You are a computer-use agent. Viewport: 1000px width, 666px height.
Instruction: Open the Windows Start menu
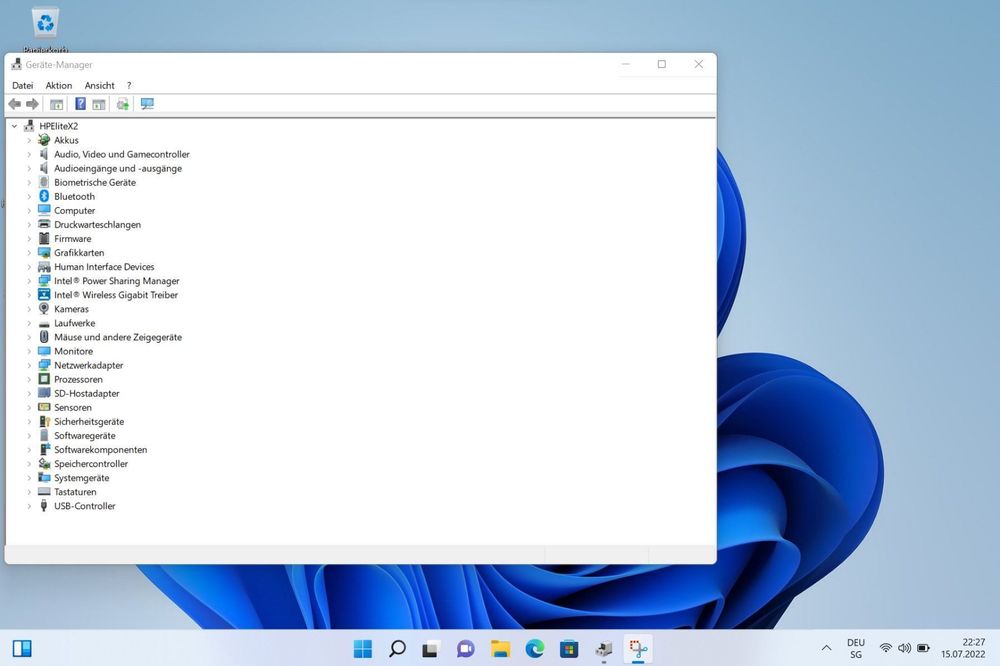coord(363,649)
